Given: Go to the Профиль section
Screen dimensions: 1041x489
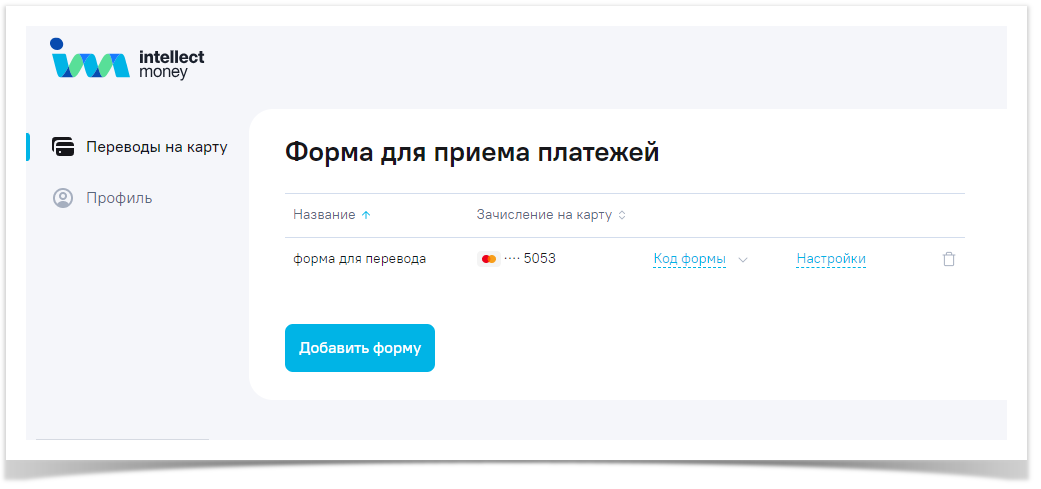Looking at the screenshot, I should [x=119, y=198].
